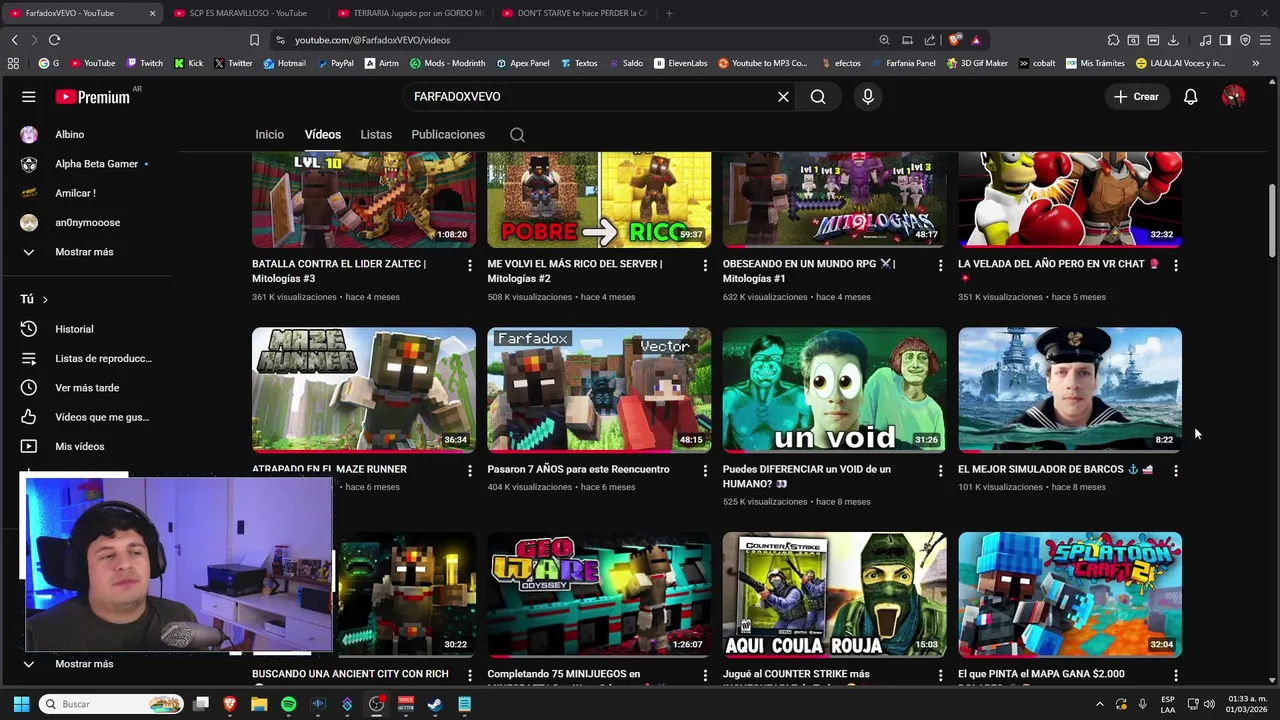Open options for ME VOLVI EL MÁS RICO
This screenshot has width=1280, height=720.
705,266
